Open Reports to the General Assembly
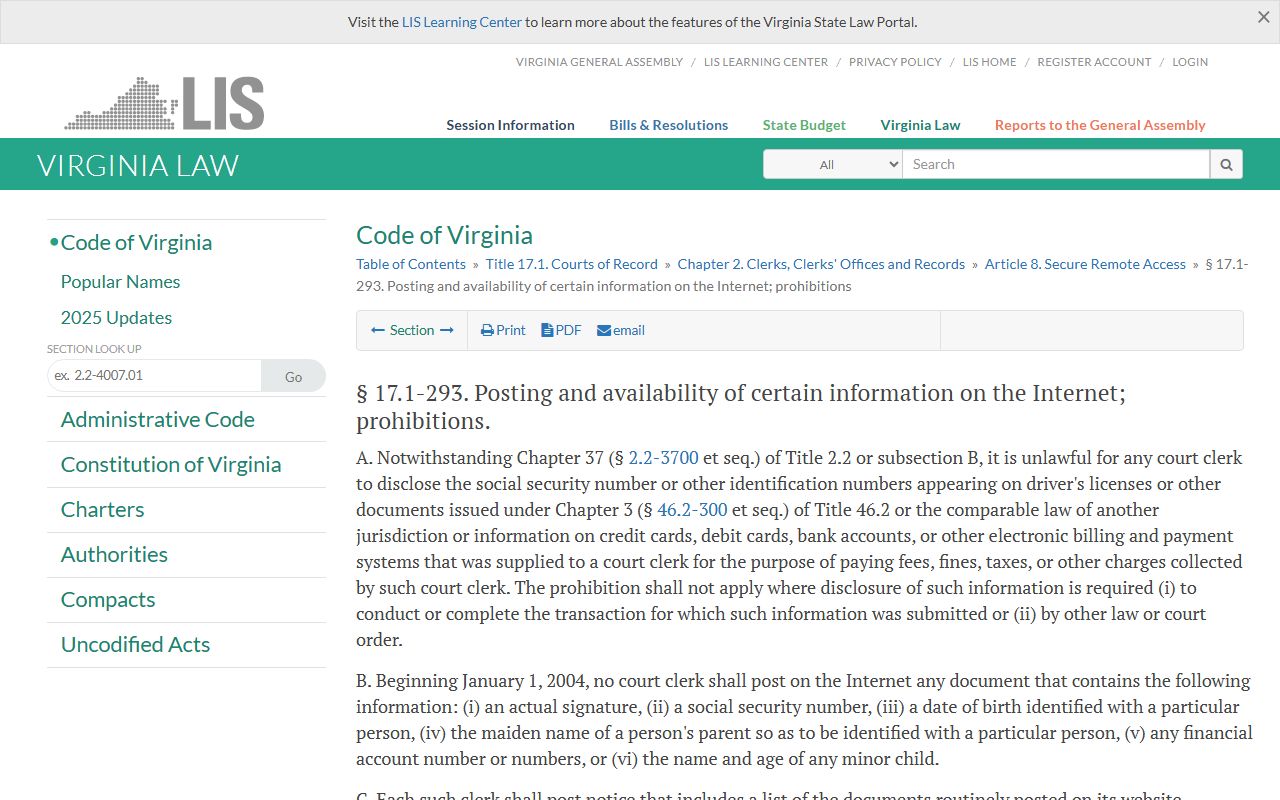 point(1100,125)
